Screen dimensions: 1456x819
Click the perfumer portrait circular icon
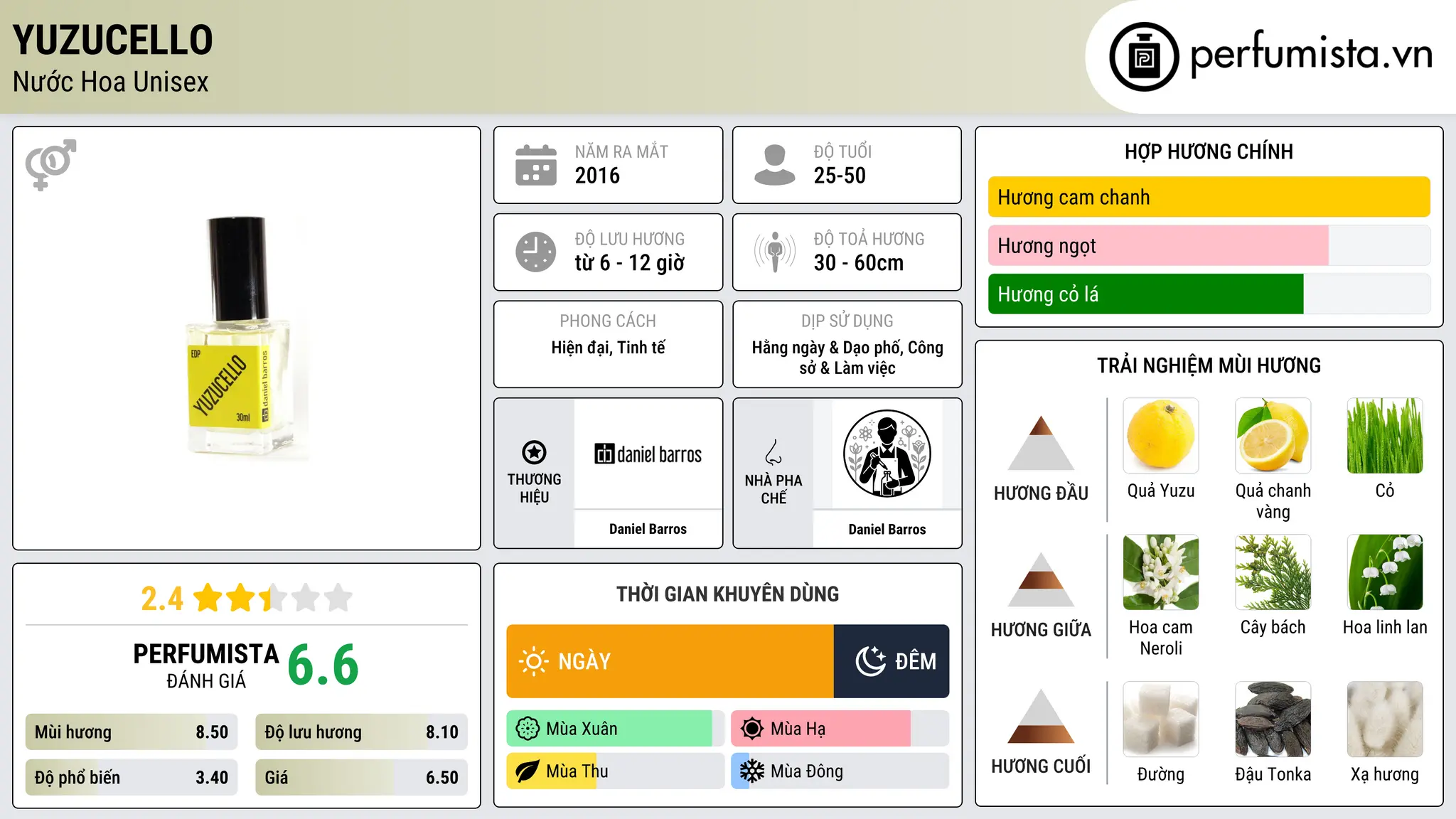(887, 454)
